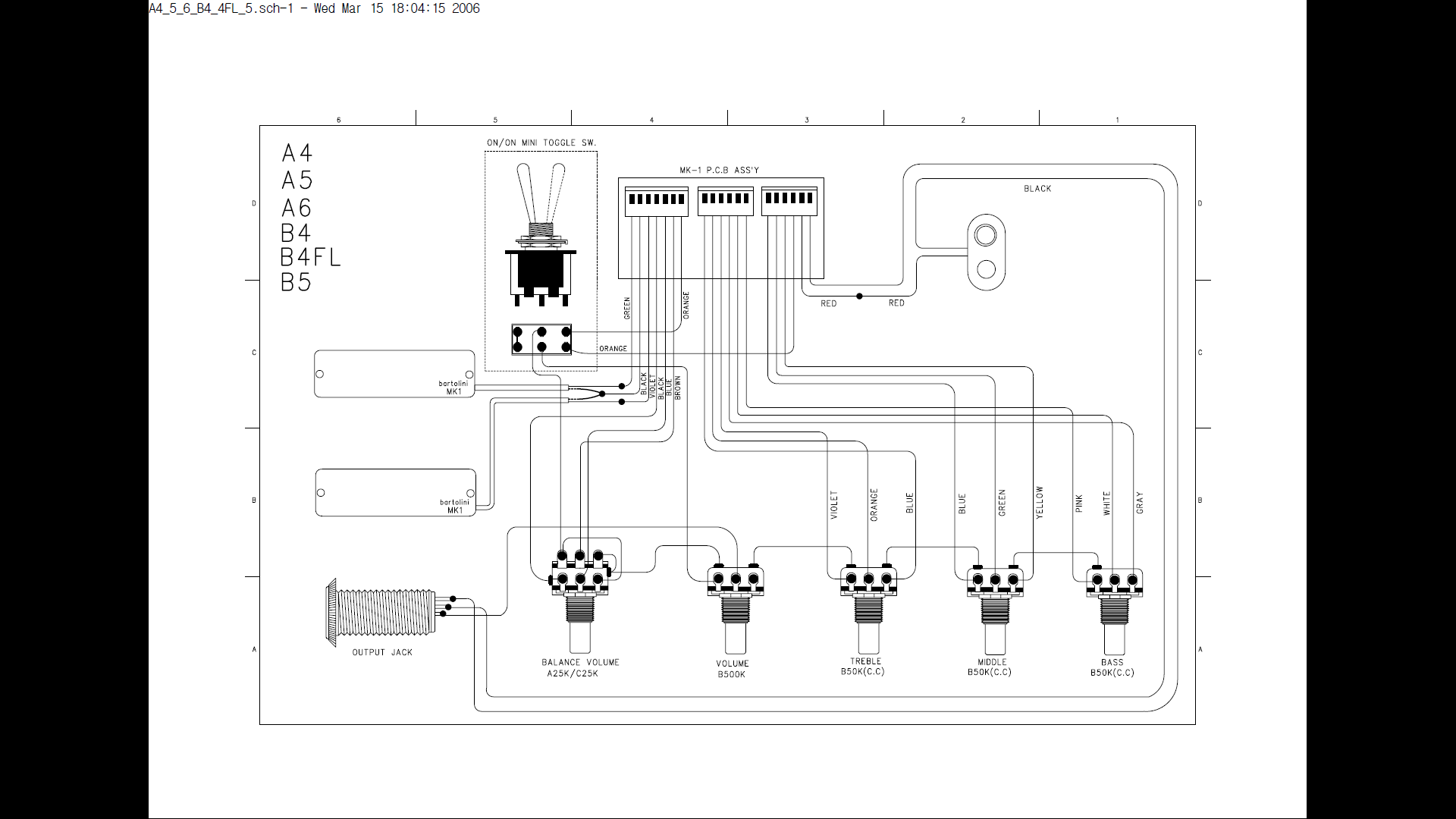The height and width of the screenshot is (819, 1456).
Task: Select B50K(C.C) under the TREBLE label
Action: (x=863, y=672)
